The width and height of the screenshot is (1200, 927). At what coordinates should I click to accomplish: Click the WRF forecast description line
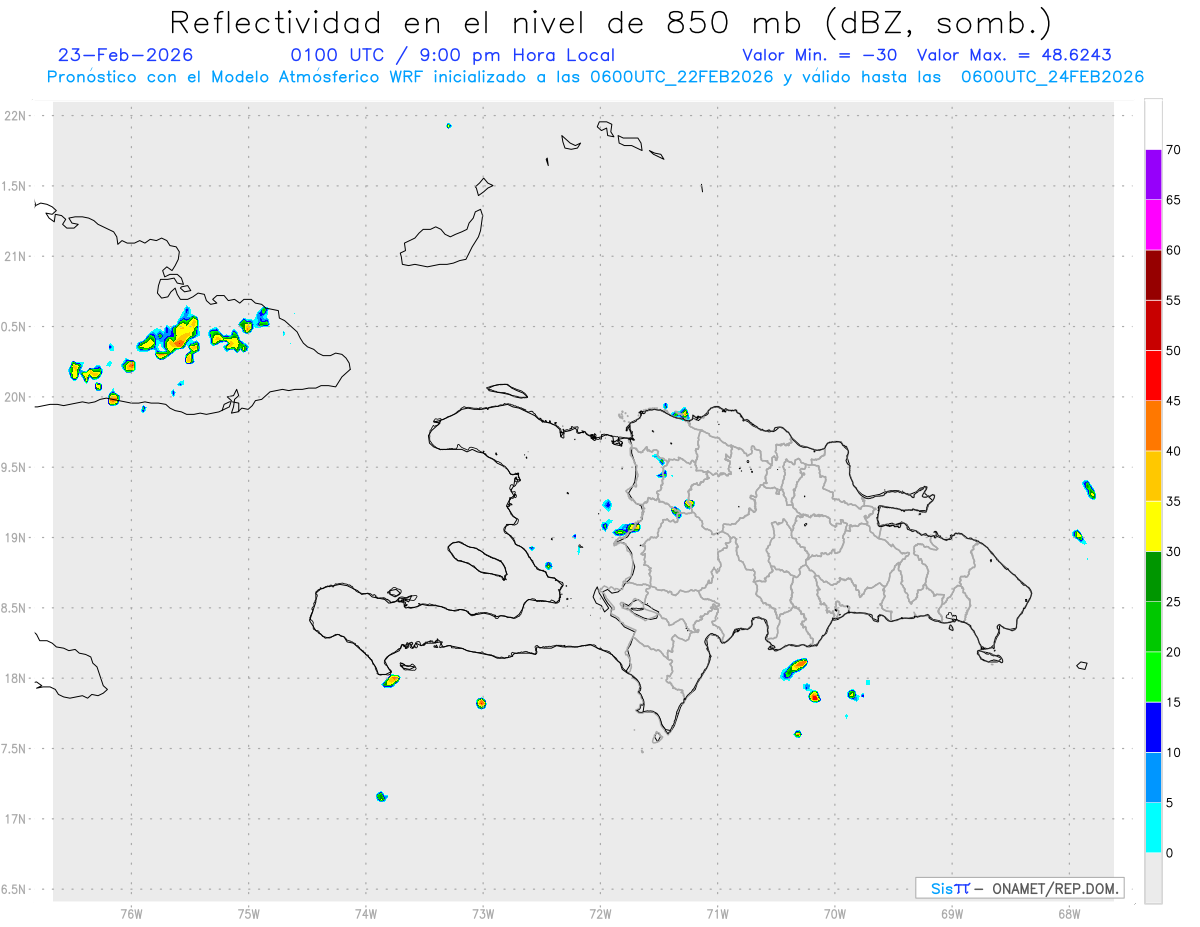click(x=595, y=77)
